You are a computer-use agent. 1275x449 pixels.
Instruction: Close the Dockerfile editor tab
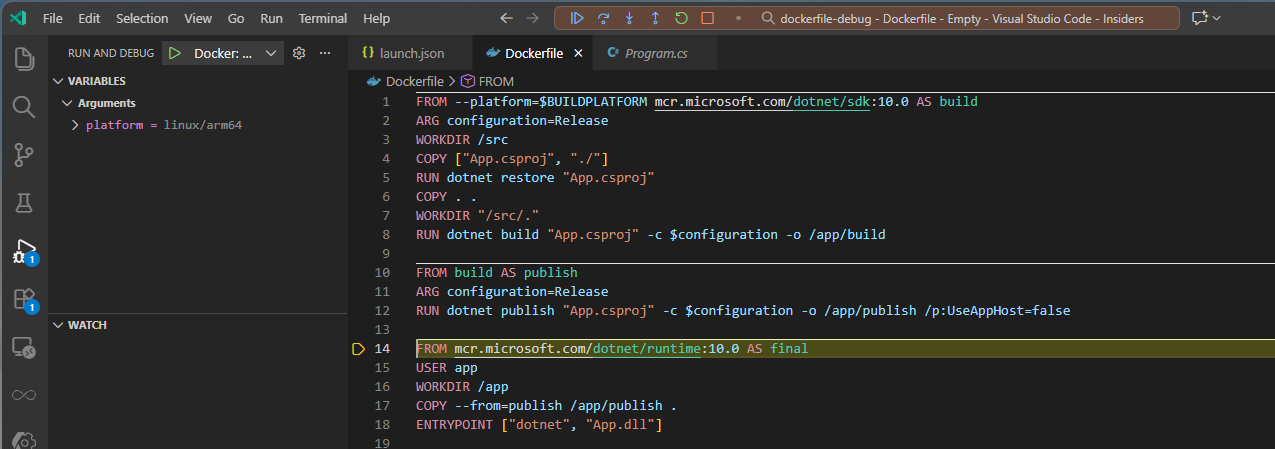tap(578, 53)
